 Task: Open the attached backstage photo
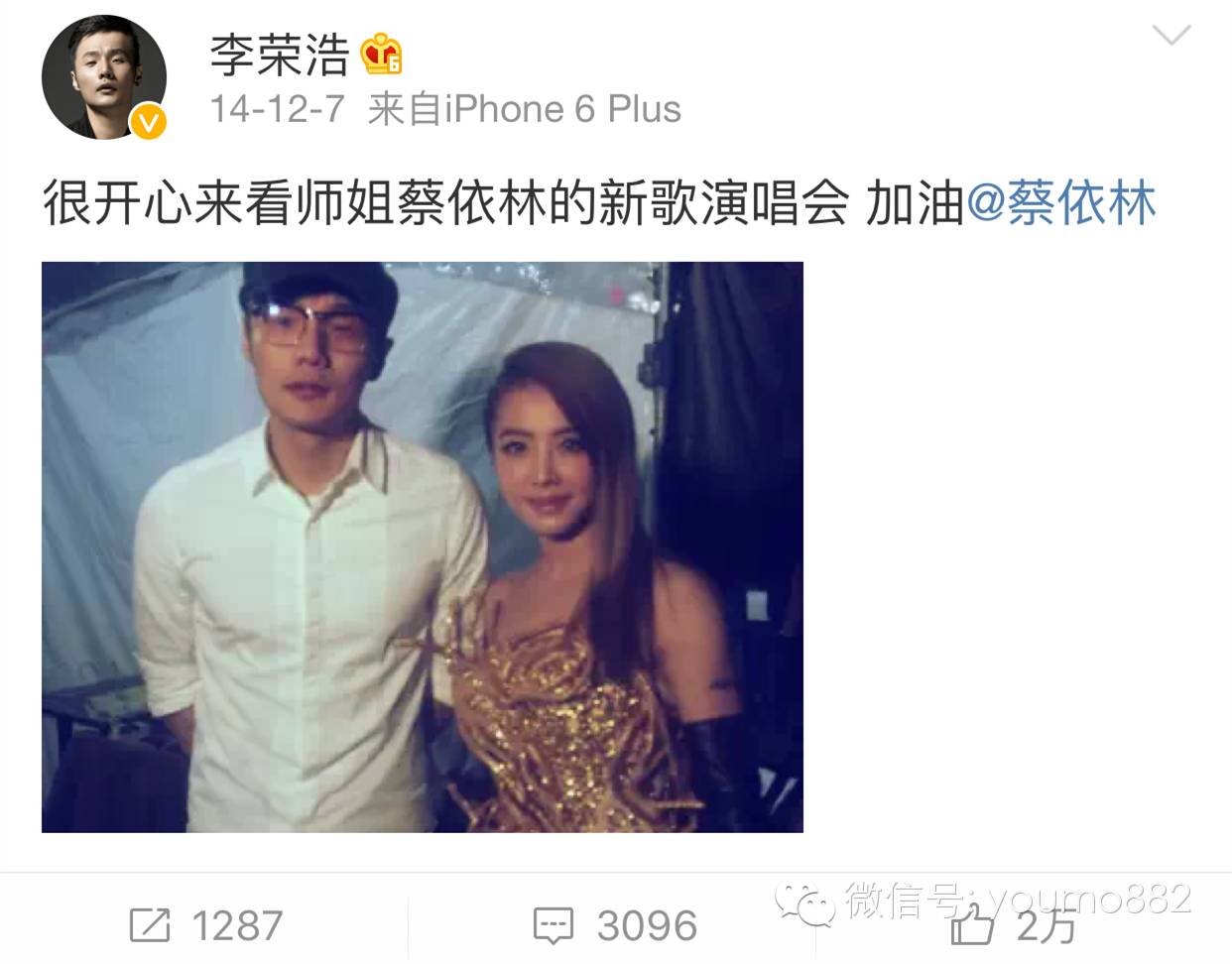pyautogui.click(x=423, y=546)
